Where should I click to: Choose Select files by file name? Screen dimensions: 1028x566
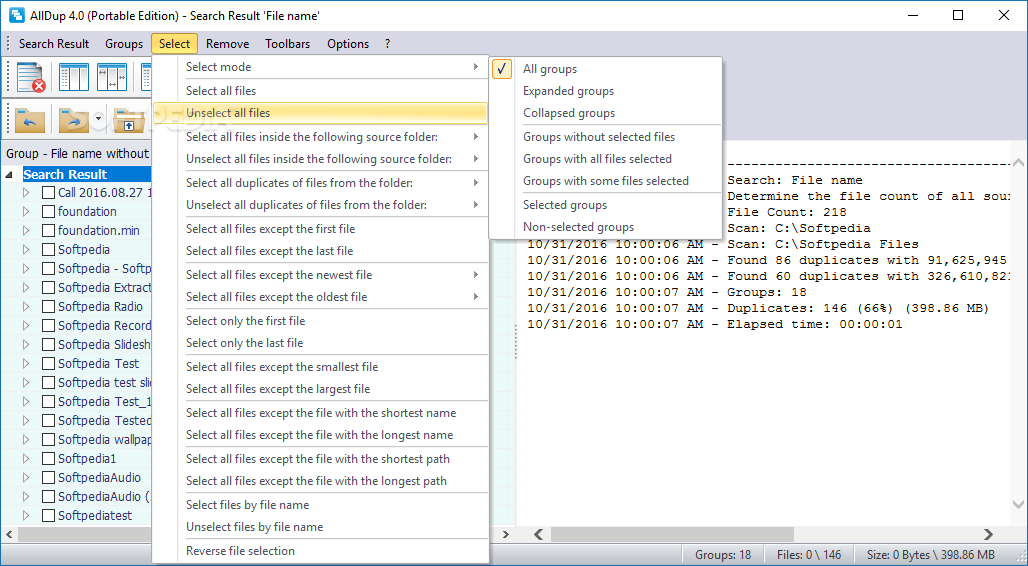pos(321,504)
